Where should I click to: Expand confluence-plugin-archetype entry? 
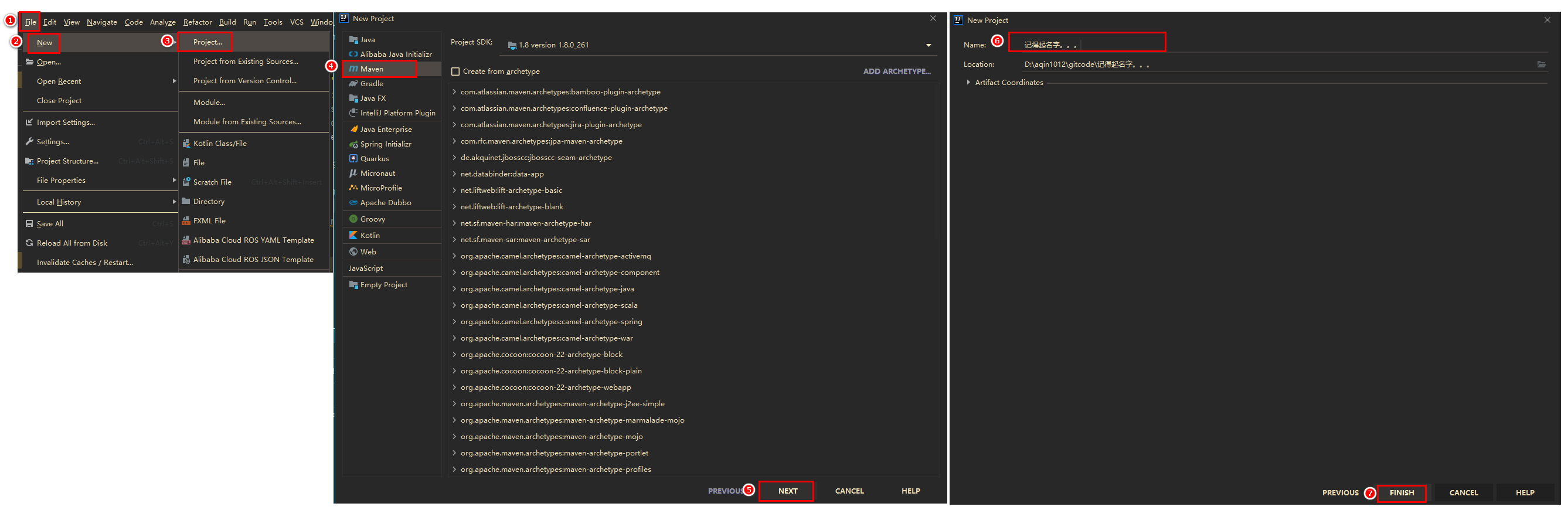point(454,108)
